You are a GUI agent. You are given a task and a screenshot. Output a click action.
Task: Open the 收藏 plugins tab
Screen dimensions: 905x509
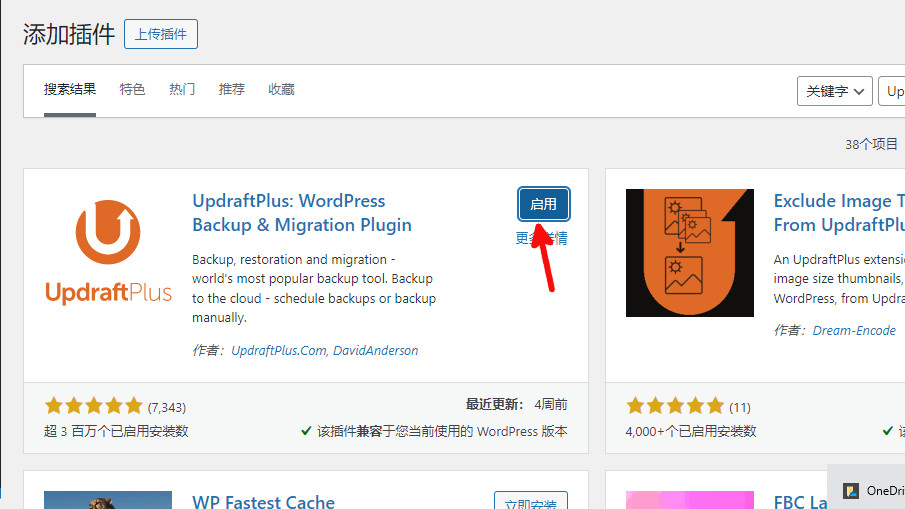click(281, 89)
